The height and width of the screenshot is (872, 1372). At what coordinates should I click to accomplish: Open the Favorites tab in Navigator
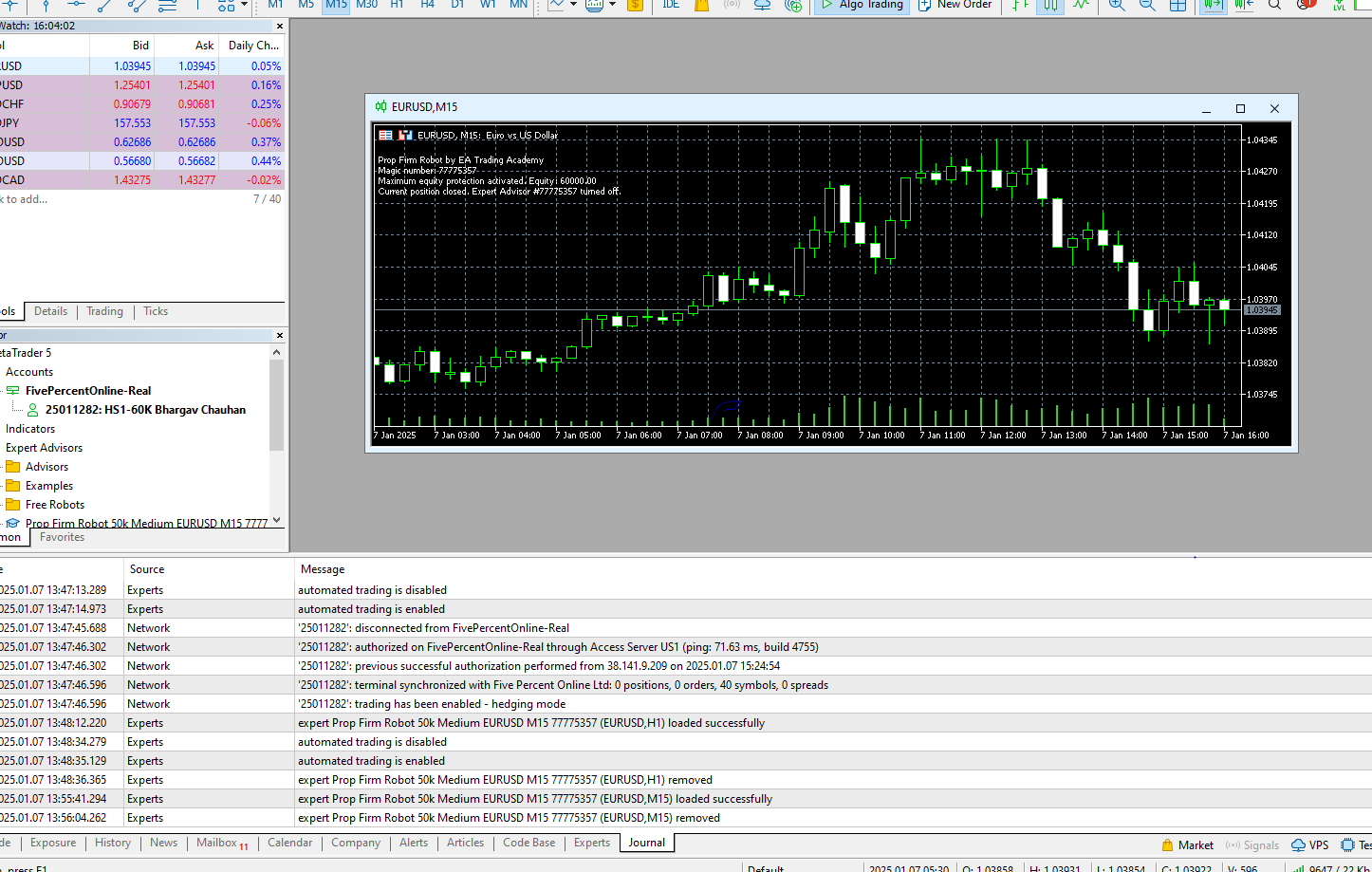click(x=62, y=537)
